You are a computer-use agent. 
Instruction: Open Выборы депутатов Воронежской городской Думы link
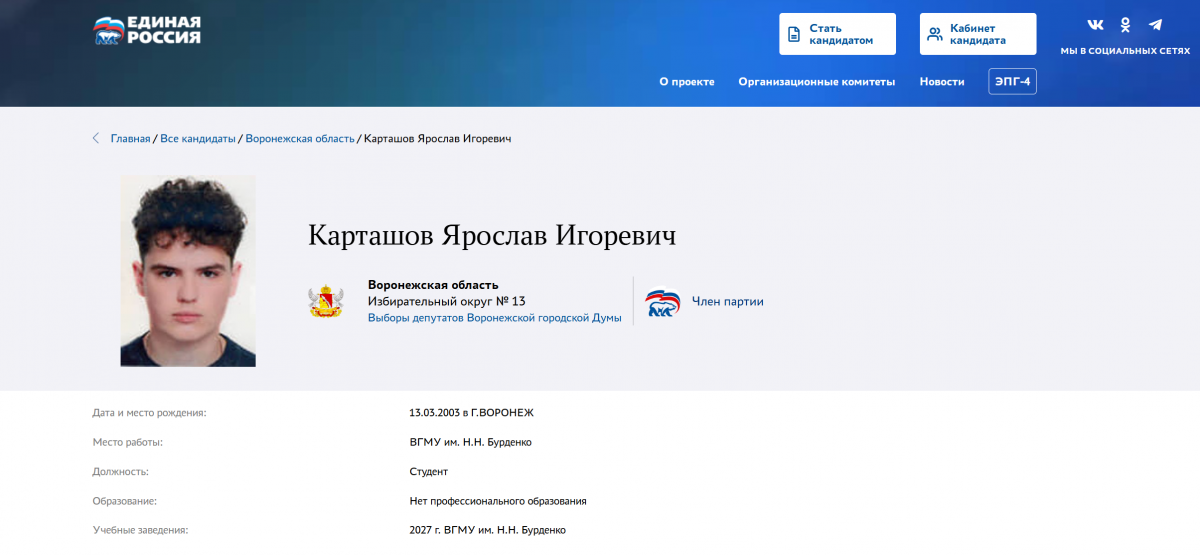click(495, 318)
